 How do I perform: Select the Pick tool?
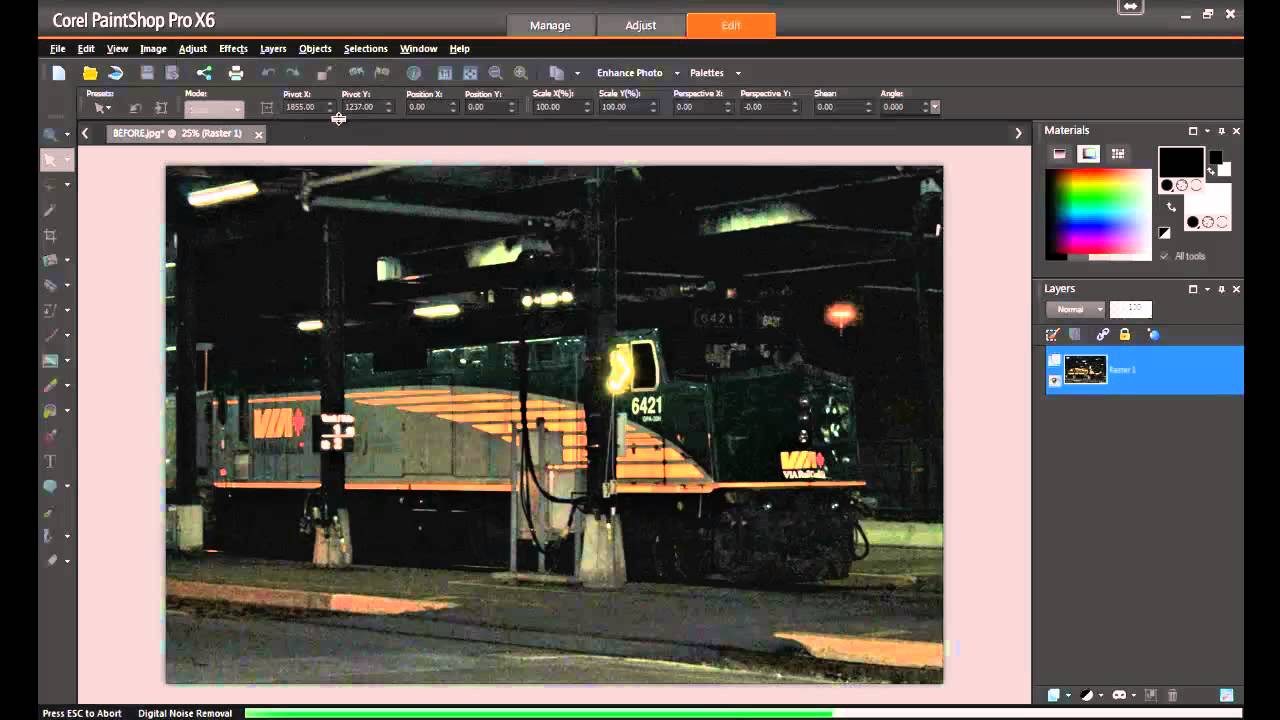coord(50,159)
